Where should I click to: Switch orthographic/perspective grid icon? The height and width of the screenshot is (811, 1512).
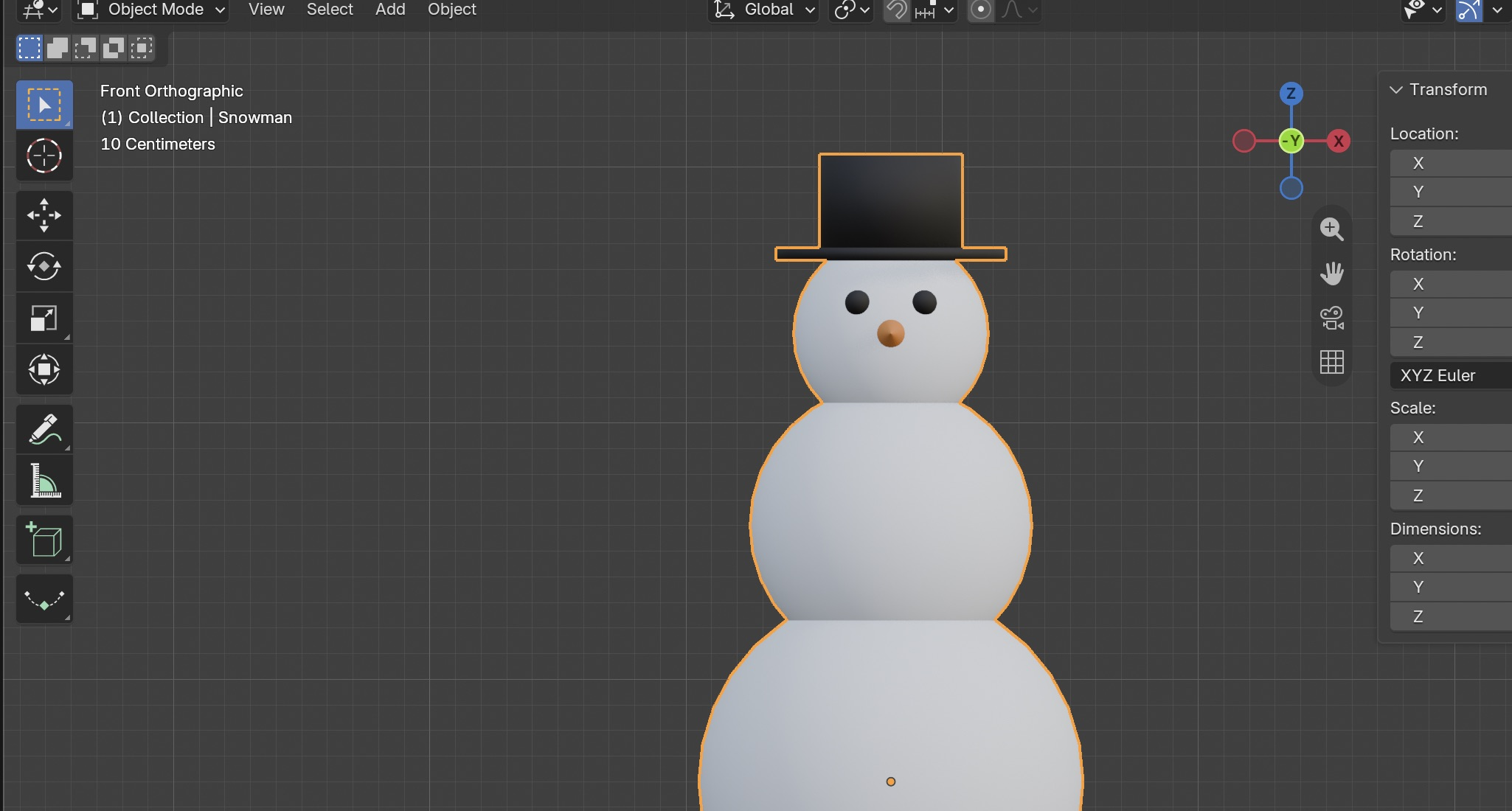pos(1331,362)
